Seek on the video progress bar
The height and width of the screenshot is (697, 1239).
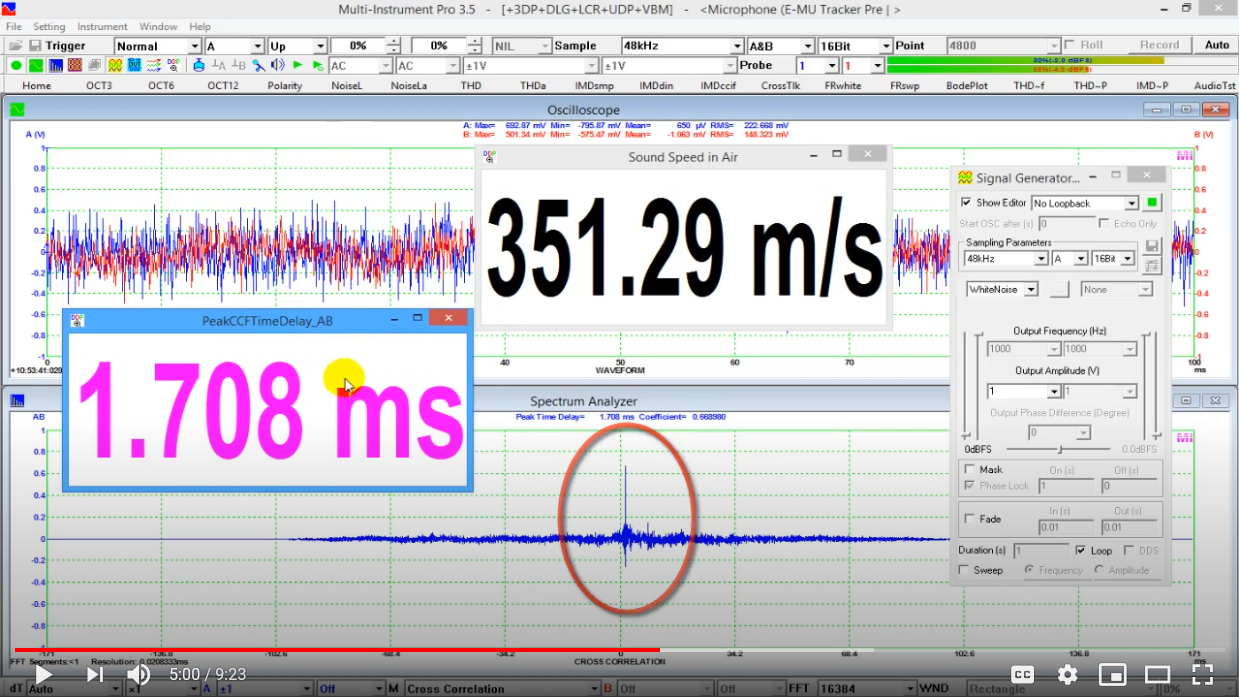[619, 650]
